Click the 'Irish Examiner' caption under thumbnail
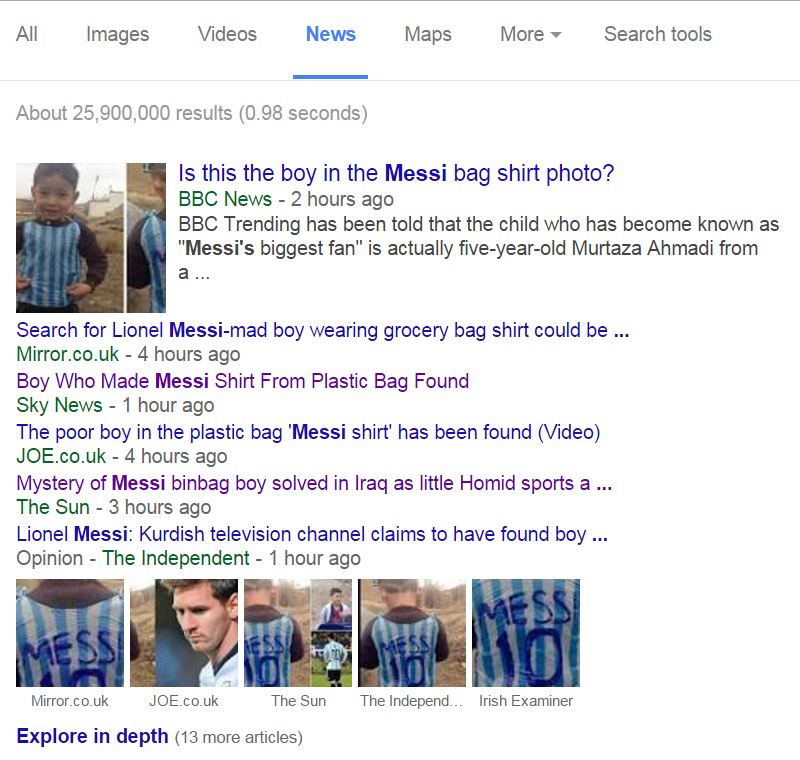The width and height of the screenshot is (800, 760). 526,701
